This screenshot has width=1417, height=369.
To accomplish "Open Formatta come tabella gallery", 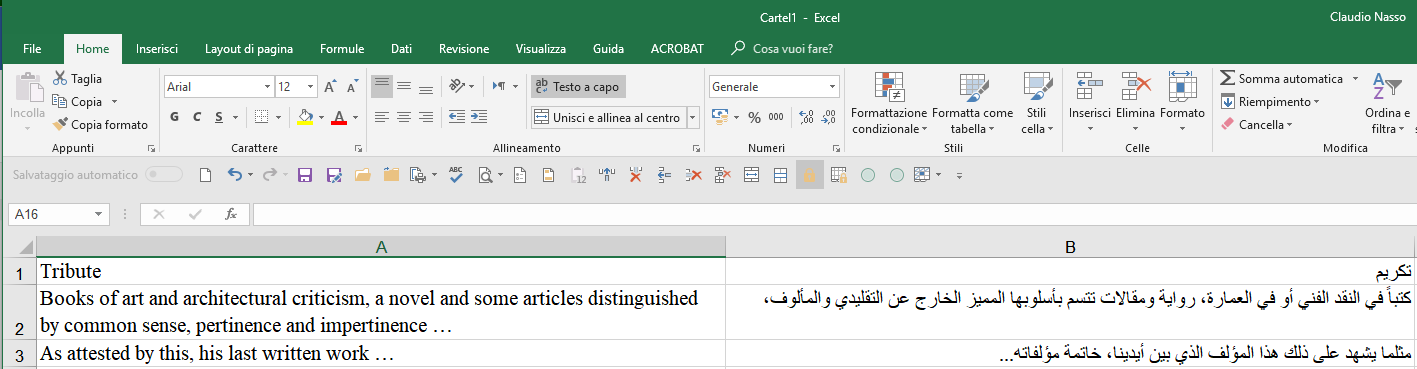I will coord(973,103).
